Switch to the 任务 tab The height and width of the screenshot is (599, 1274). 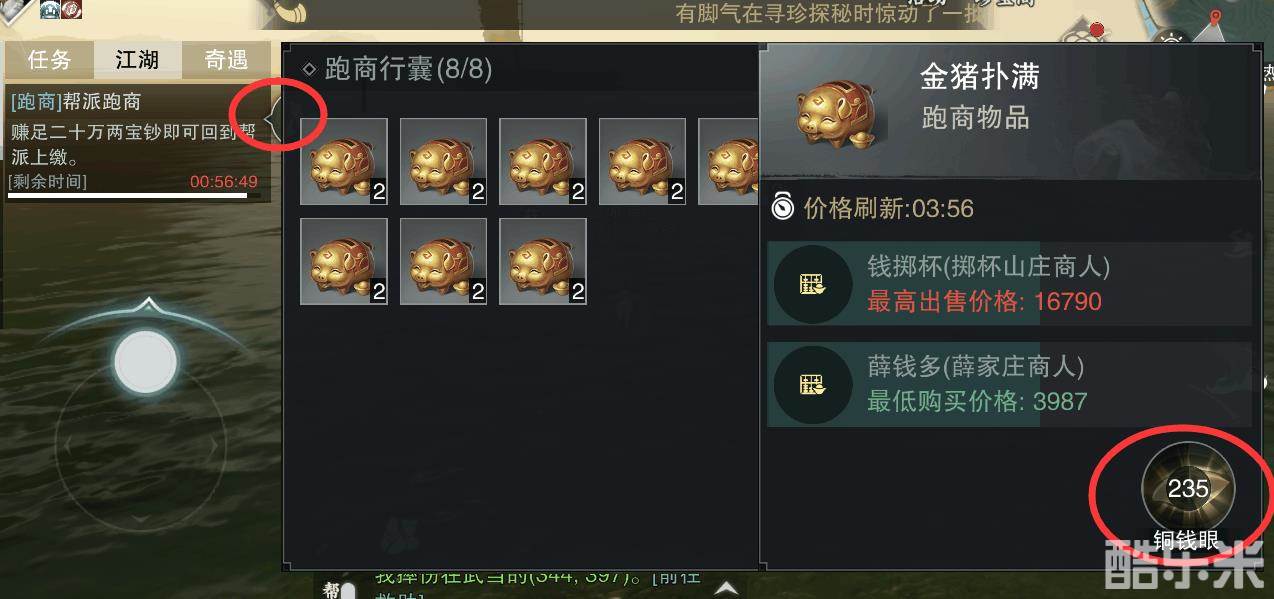click(x=49, y=60)
